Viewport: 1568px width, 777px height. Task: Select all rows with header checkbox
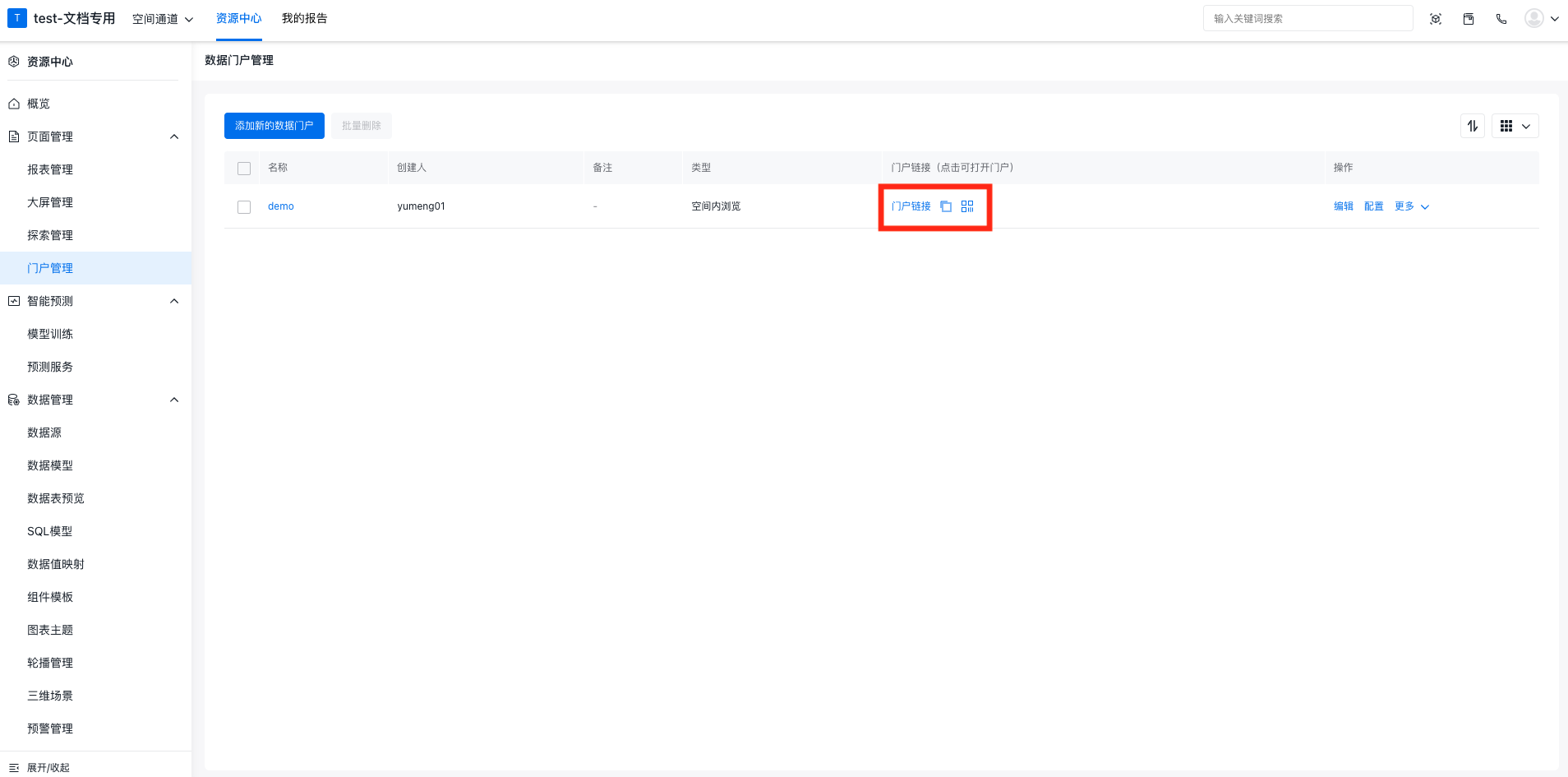[244, 169]
